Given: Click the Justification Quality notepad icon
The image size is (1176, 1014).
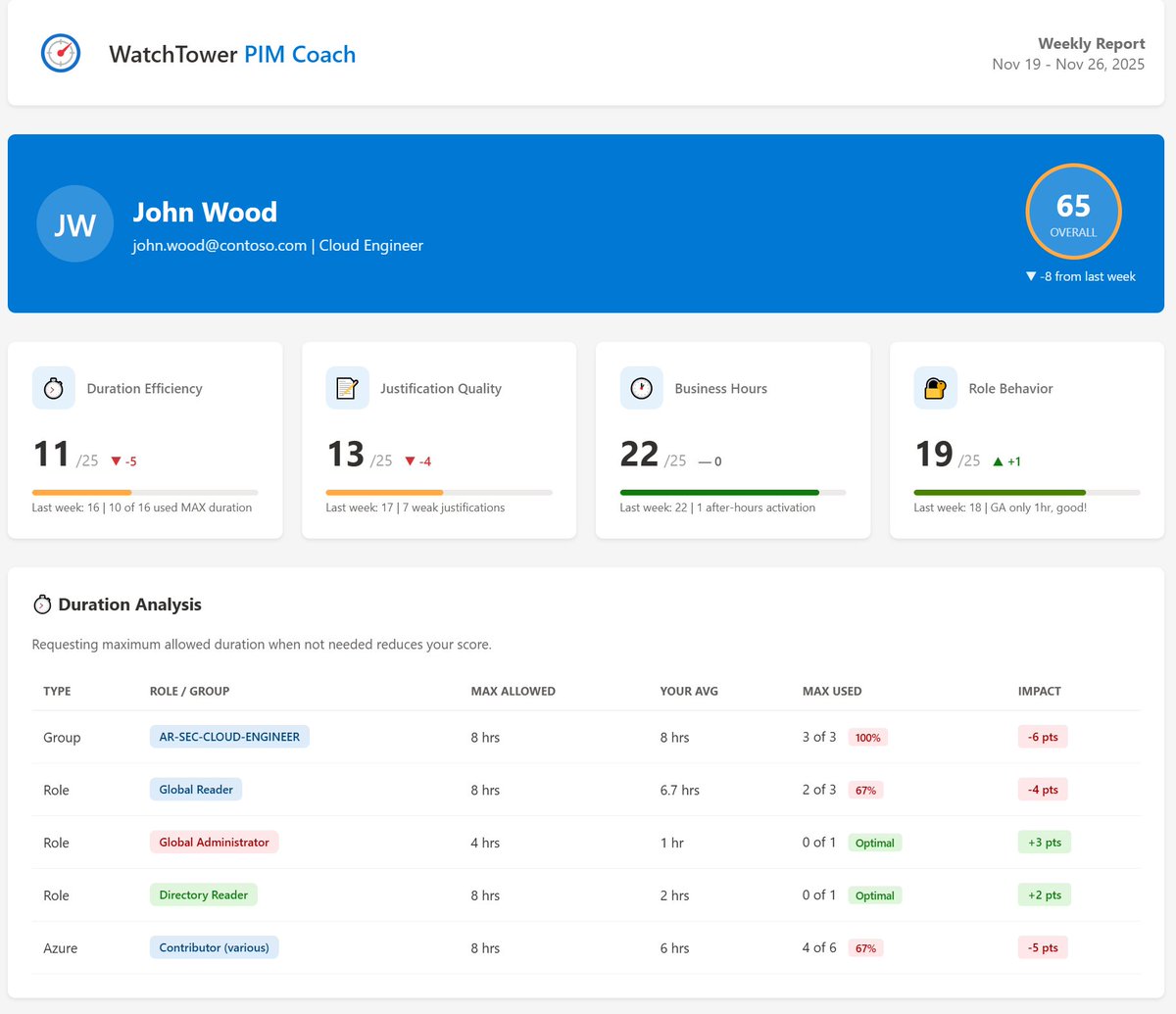Looking at the screenshot, I should [347, 388].
